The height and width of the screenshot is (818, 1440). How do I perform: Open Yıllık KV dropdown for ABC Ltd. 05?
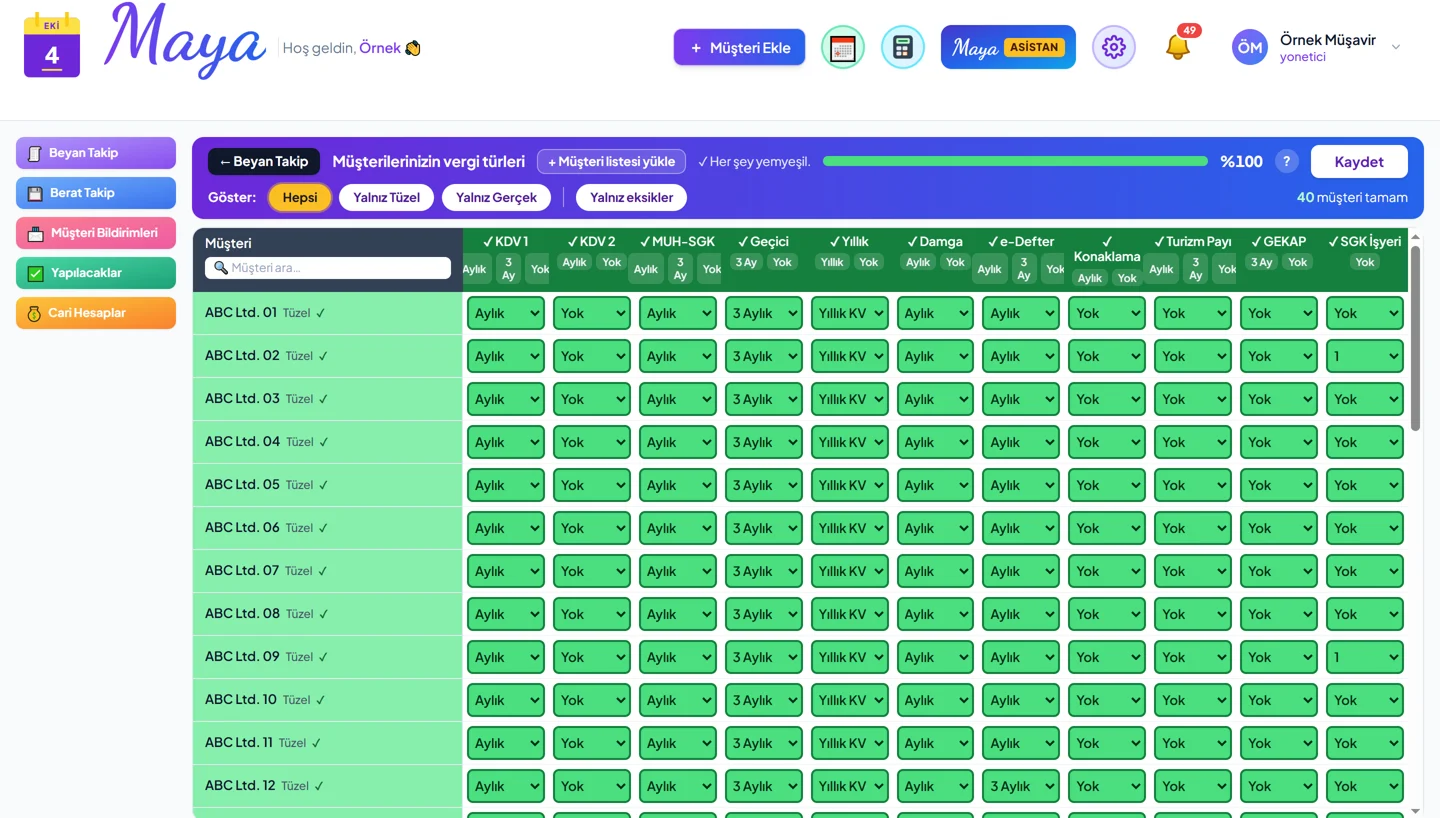click(x=850, y=485)
